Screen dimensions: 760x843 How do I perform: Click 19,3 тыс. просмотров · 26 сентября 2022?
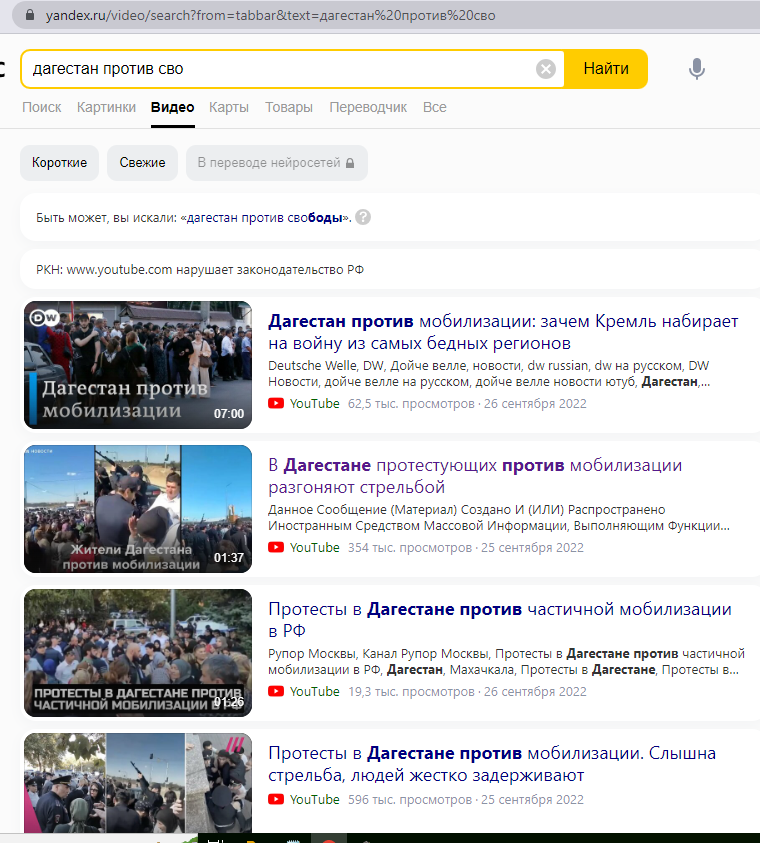pos(467,692)
